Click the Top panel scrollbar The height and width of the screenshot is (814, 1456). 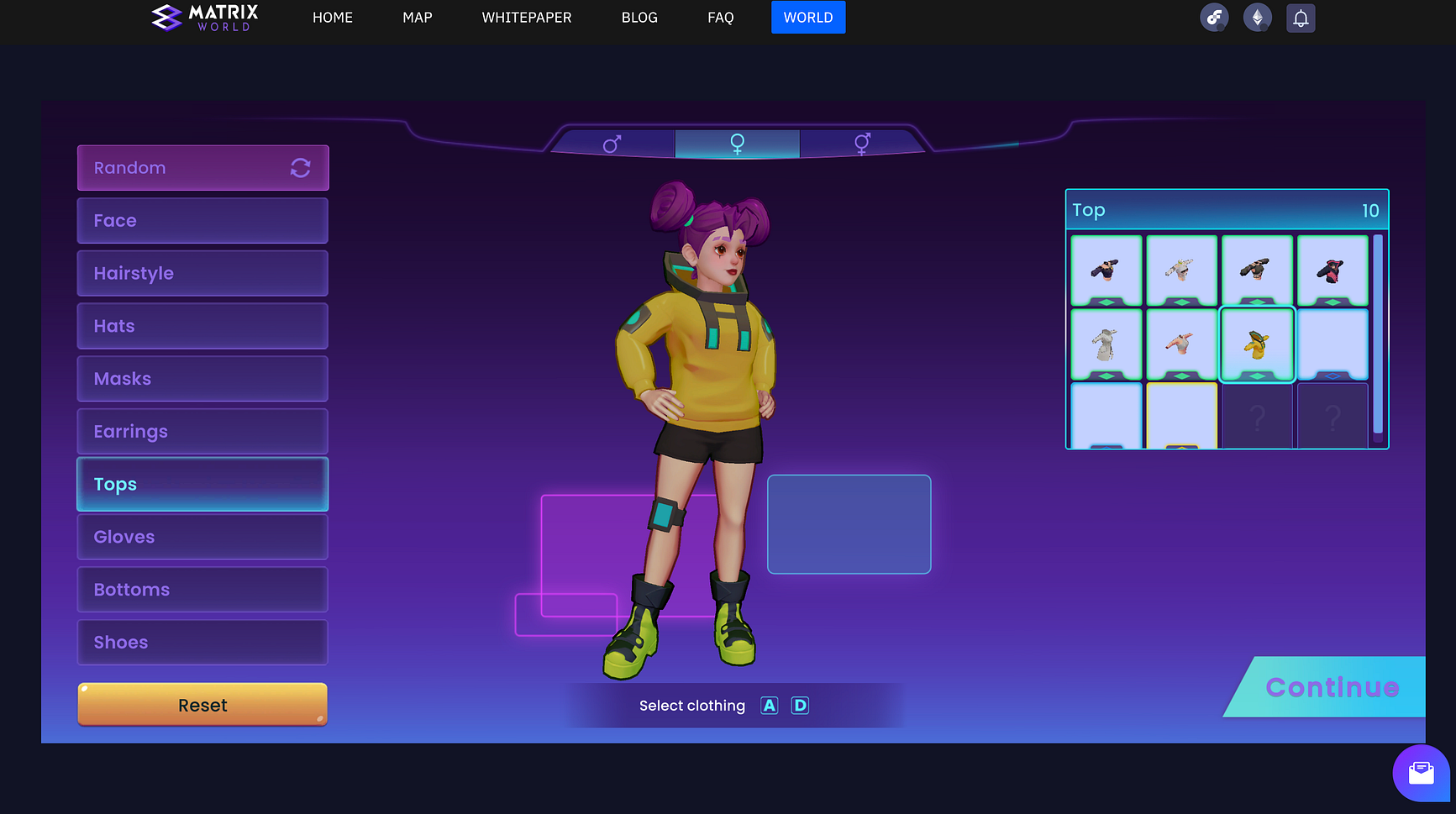(1377, 336)
